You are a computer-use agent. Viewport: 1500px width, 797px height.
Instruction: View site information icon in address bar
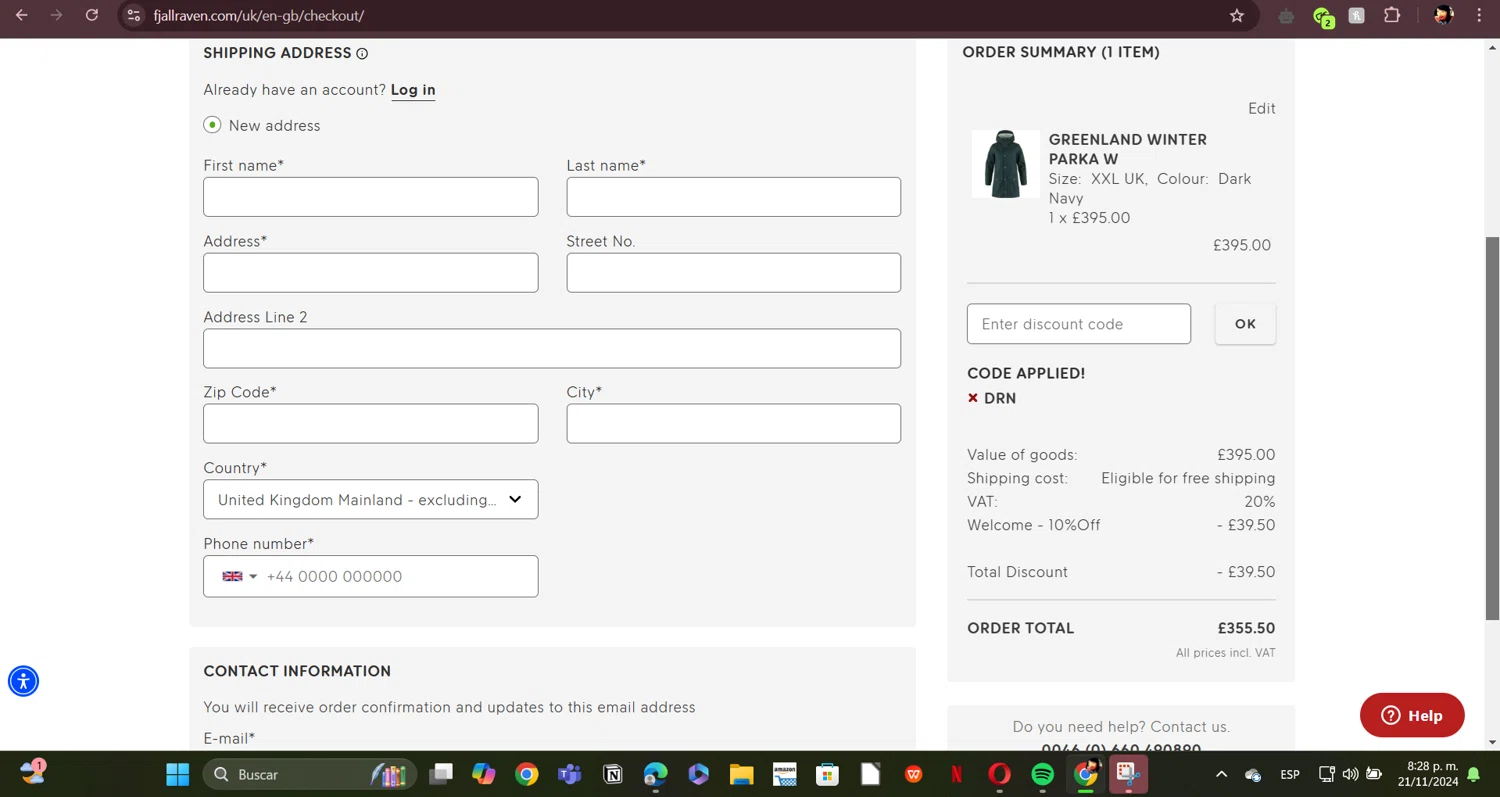(134, 16)
